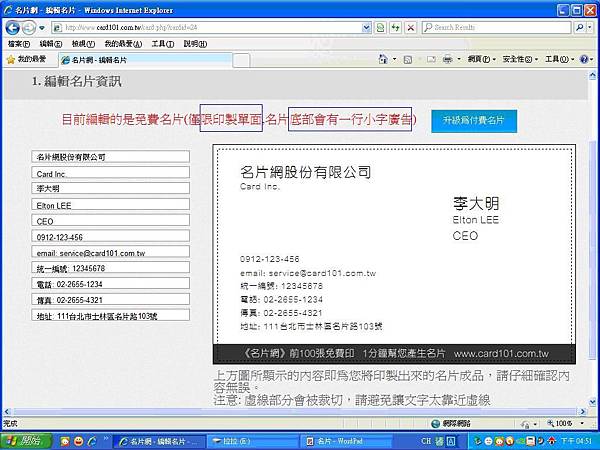The width and height of the screenshot is (600, 450).
Task: Click the CH language bar indicator
Action: pos(426,441)
